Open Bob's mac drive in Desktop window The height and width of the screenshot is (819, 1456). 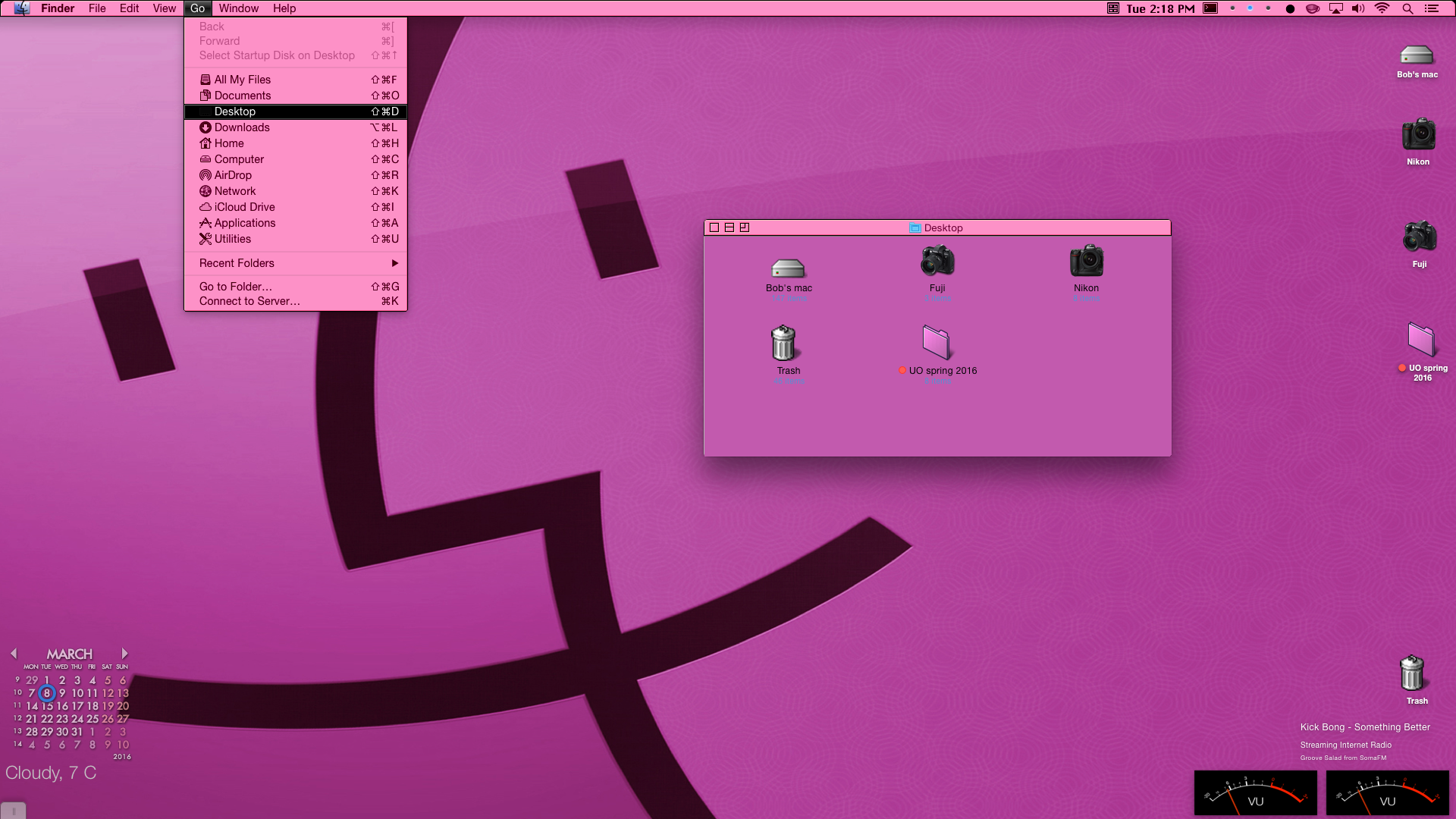[788, 268]
